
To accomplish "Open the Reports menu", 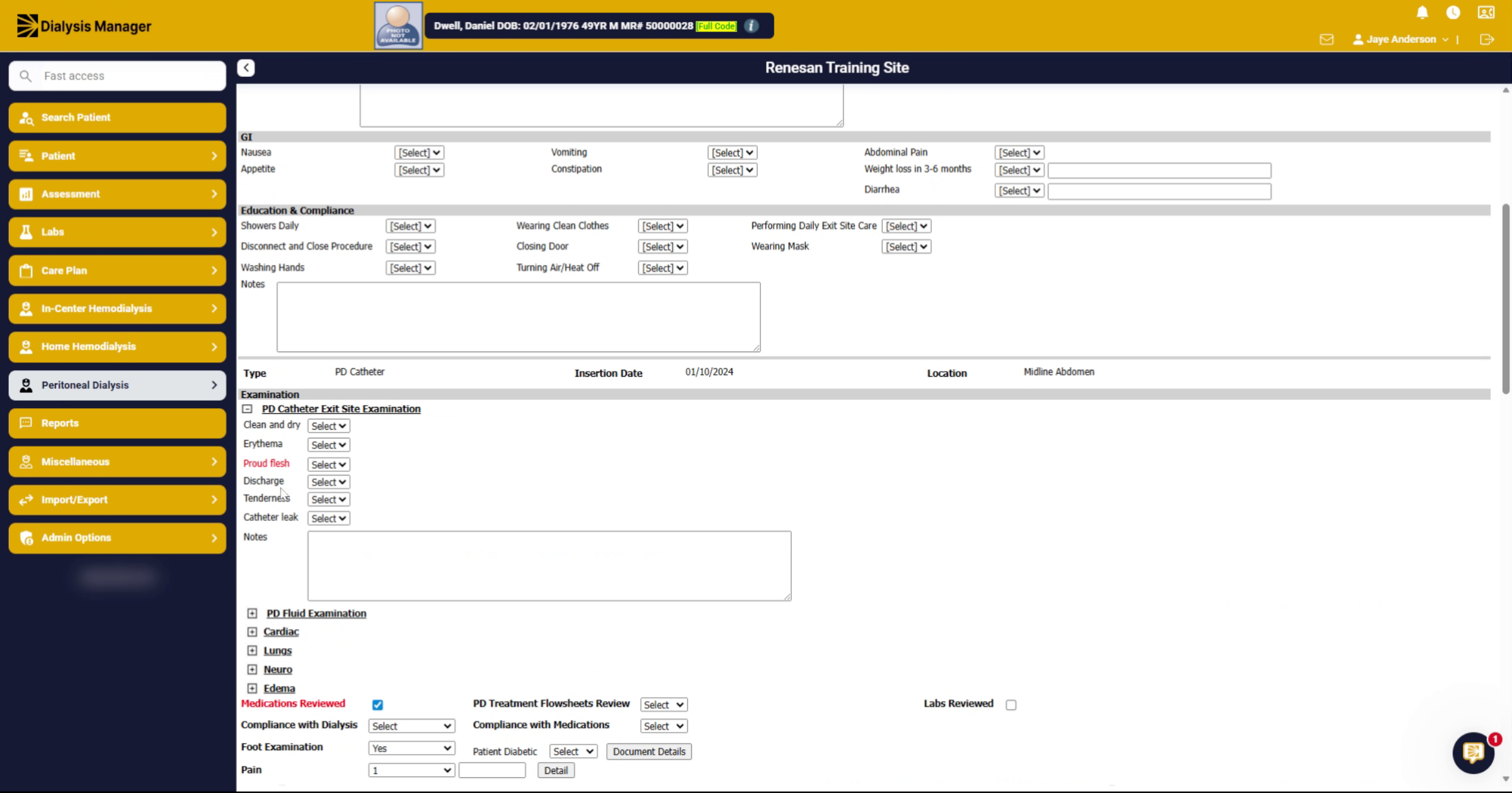I will [x=117, y=423].
